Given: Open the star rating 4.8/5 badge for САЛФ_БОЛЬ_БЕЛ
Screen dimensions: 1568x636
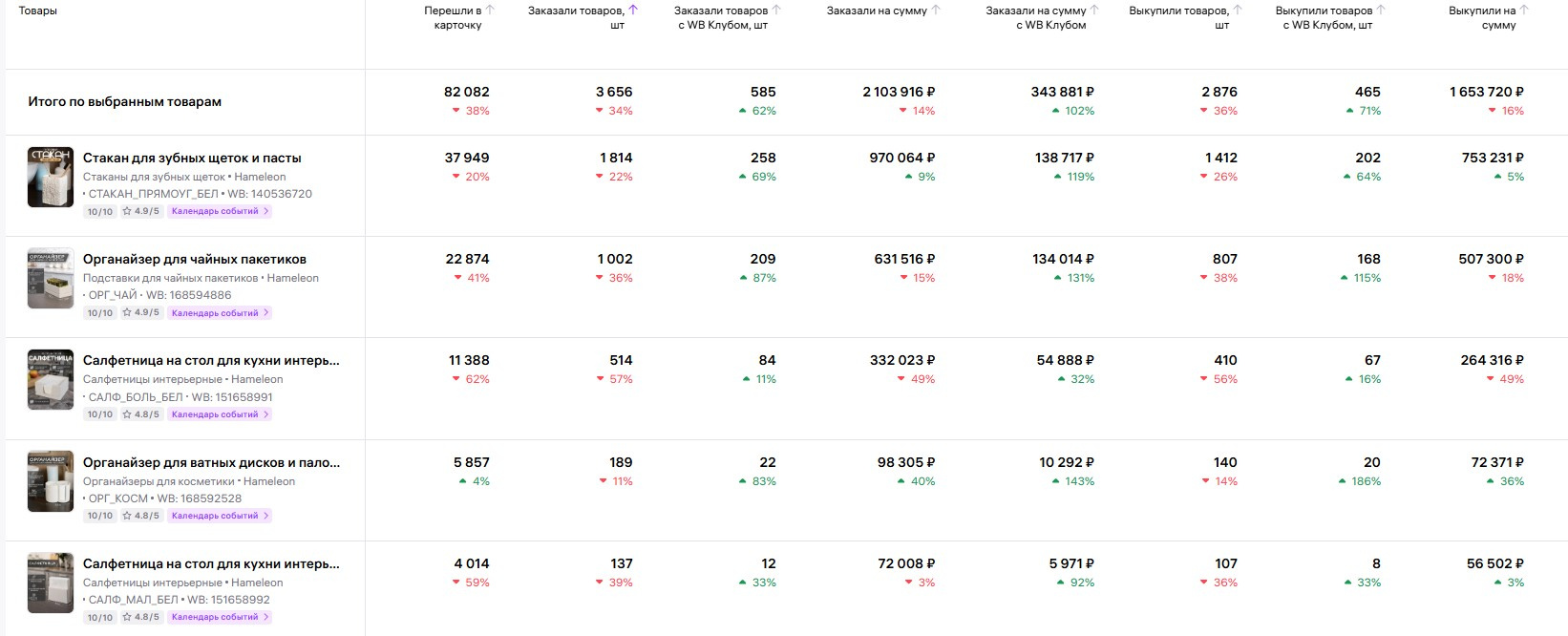Looking at the screenshot, I should tap(140, 414).
